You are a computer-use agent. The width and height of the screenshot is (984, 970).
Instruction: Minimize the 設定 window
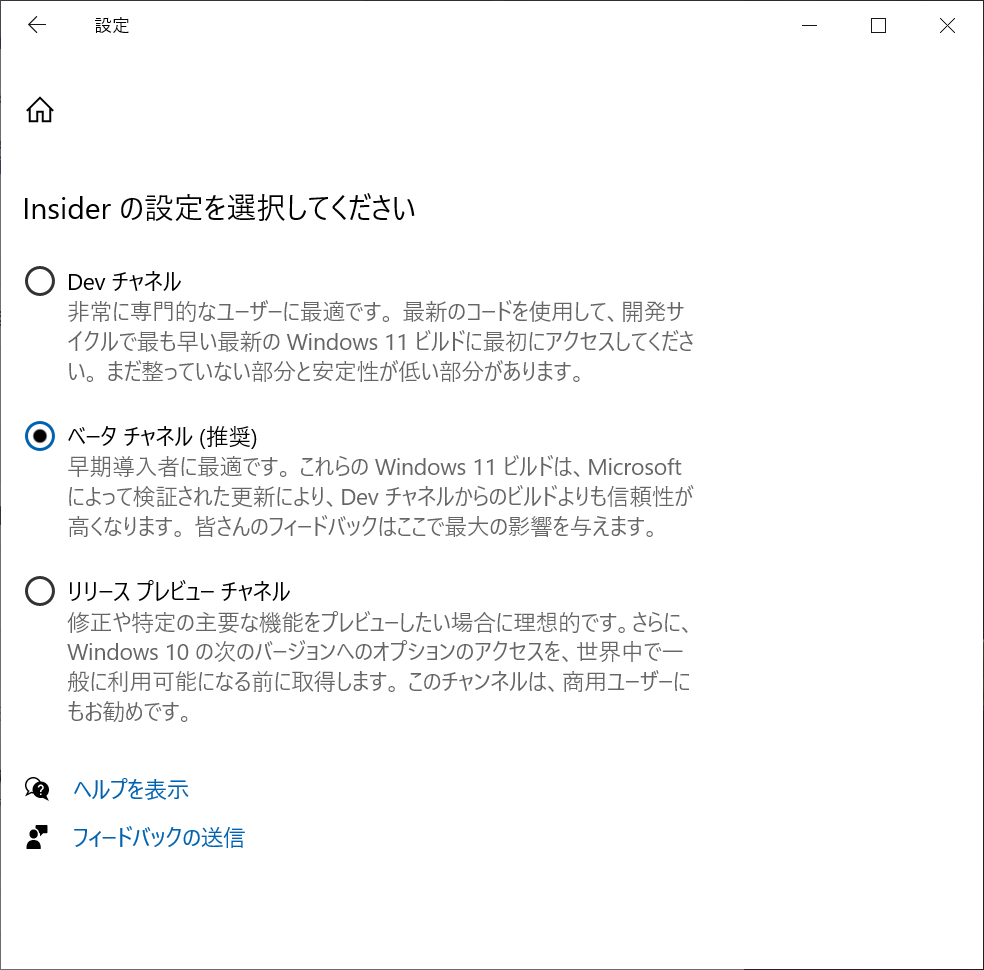point(810,25)
